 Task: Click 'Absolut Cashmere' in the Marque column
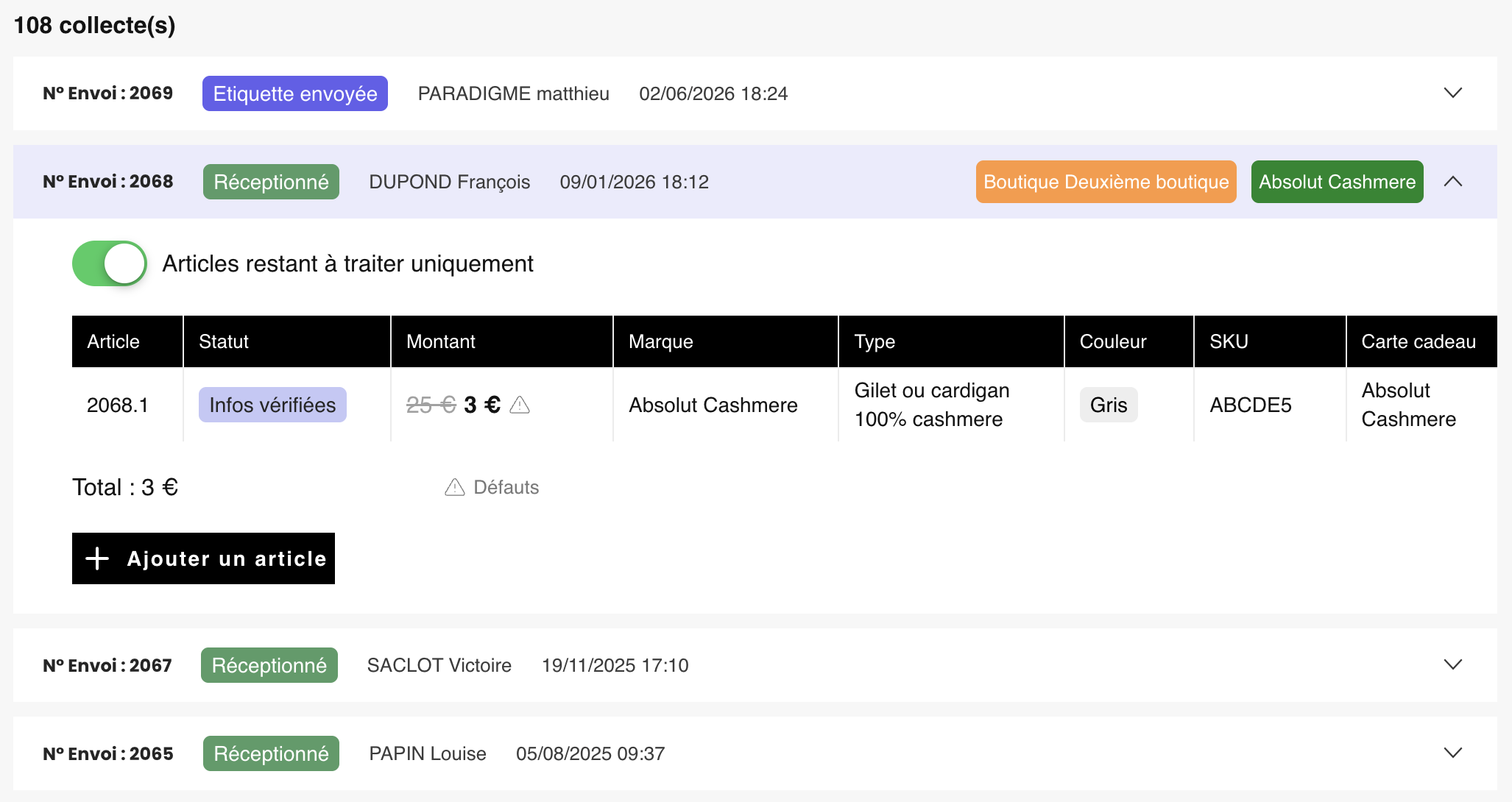click(x=713, y=405)
